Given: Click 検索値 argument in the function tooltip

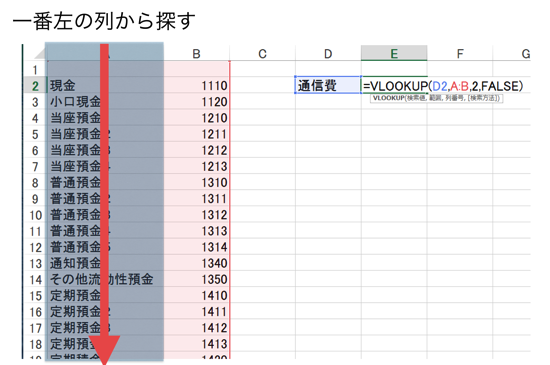Looking at the screenshot, I should (416, 98).
